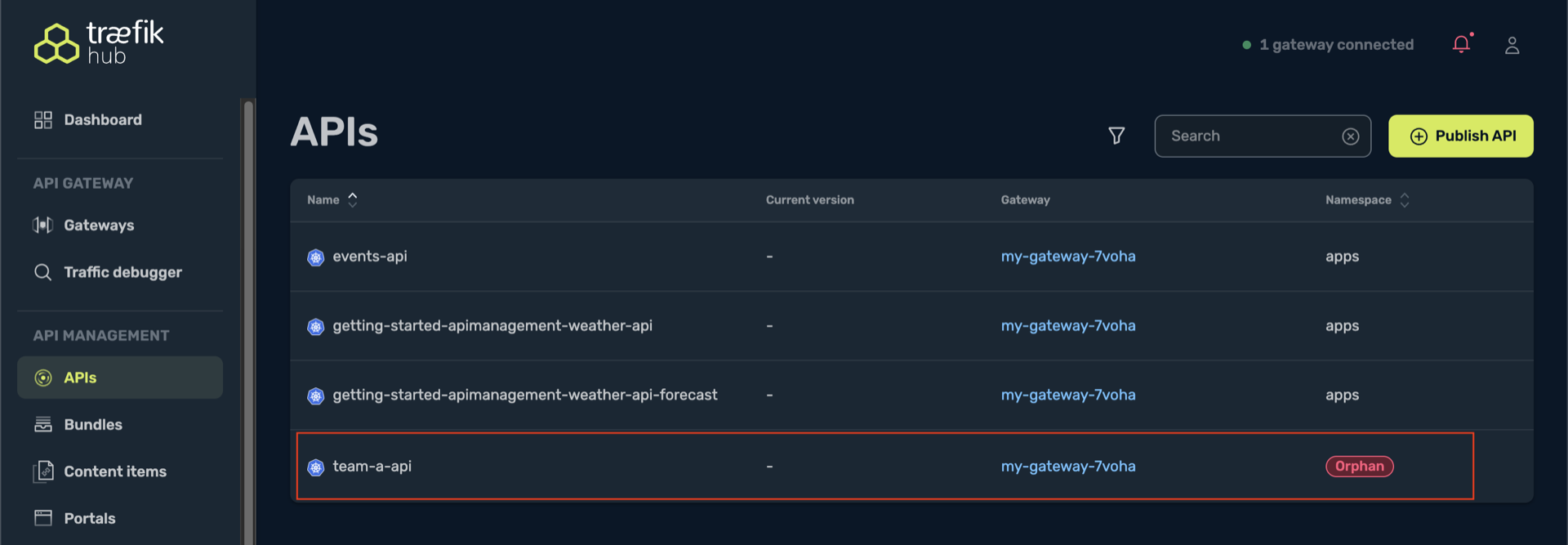
Task: Click the Current version column header
Action: 810,200
